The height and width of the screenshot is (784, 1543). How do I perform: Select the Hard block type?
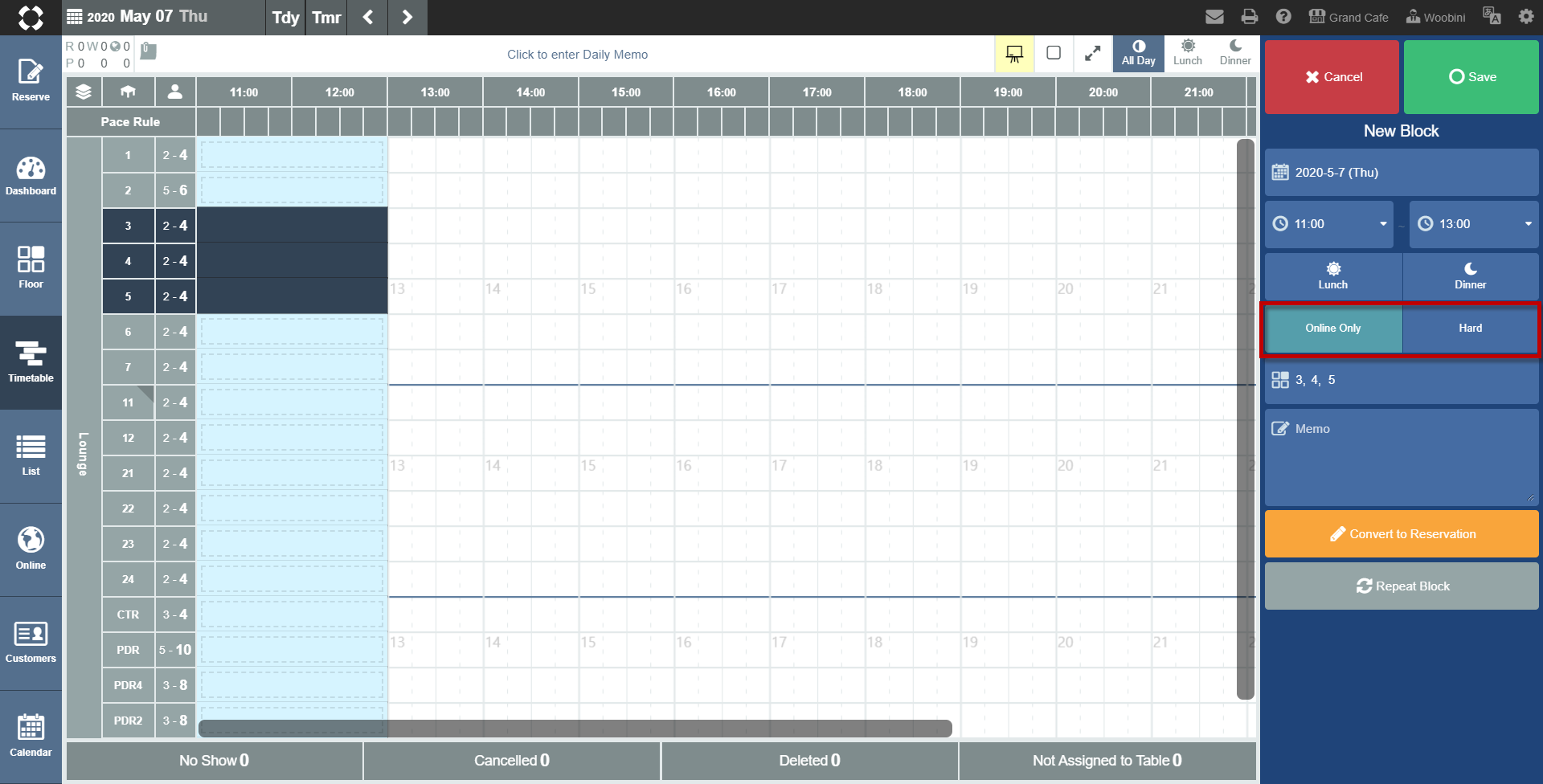[x=1471, y=329]
